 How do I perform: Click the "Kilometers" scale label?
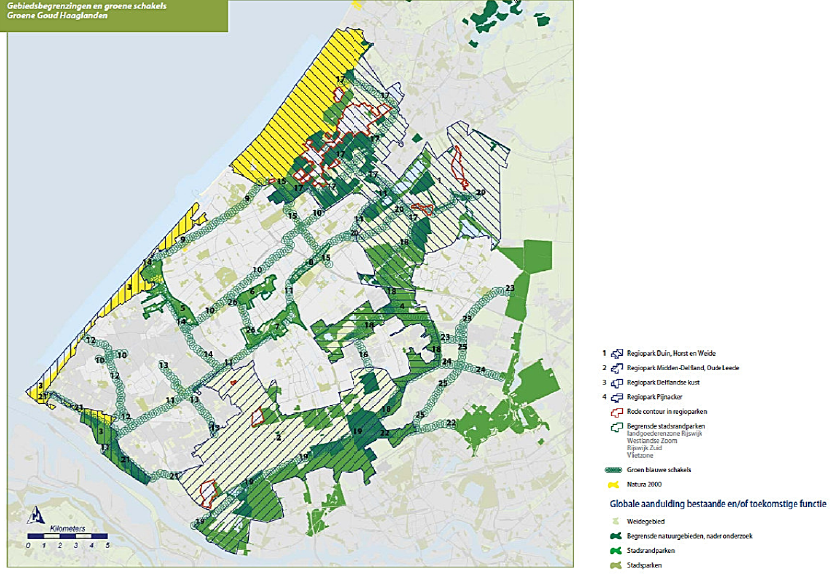pyautogui.click(x=67, y=528)
